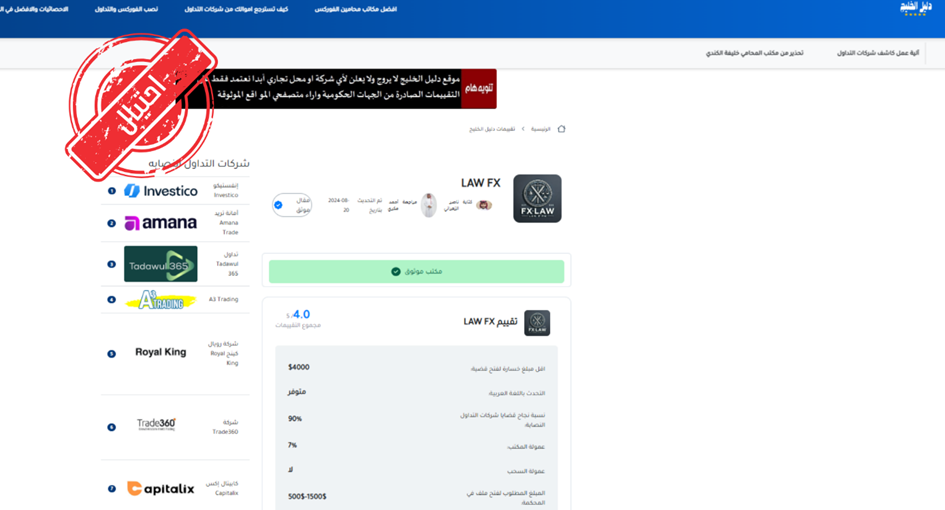The image size is (945, 510).
Task: Click number badge beside A3 Trading
Action: tap(111, 300)
